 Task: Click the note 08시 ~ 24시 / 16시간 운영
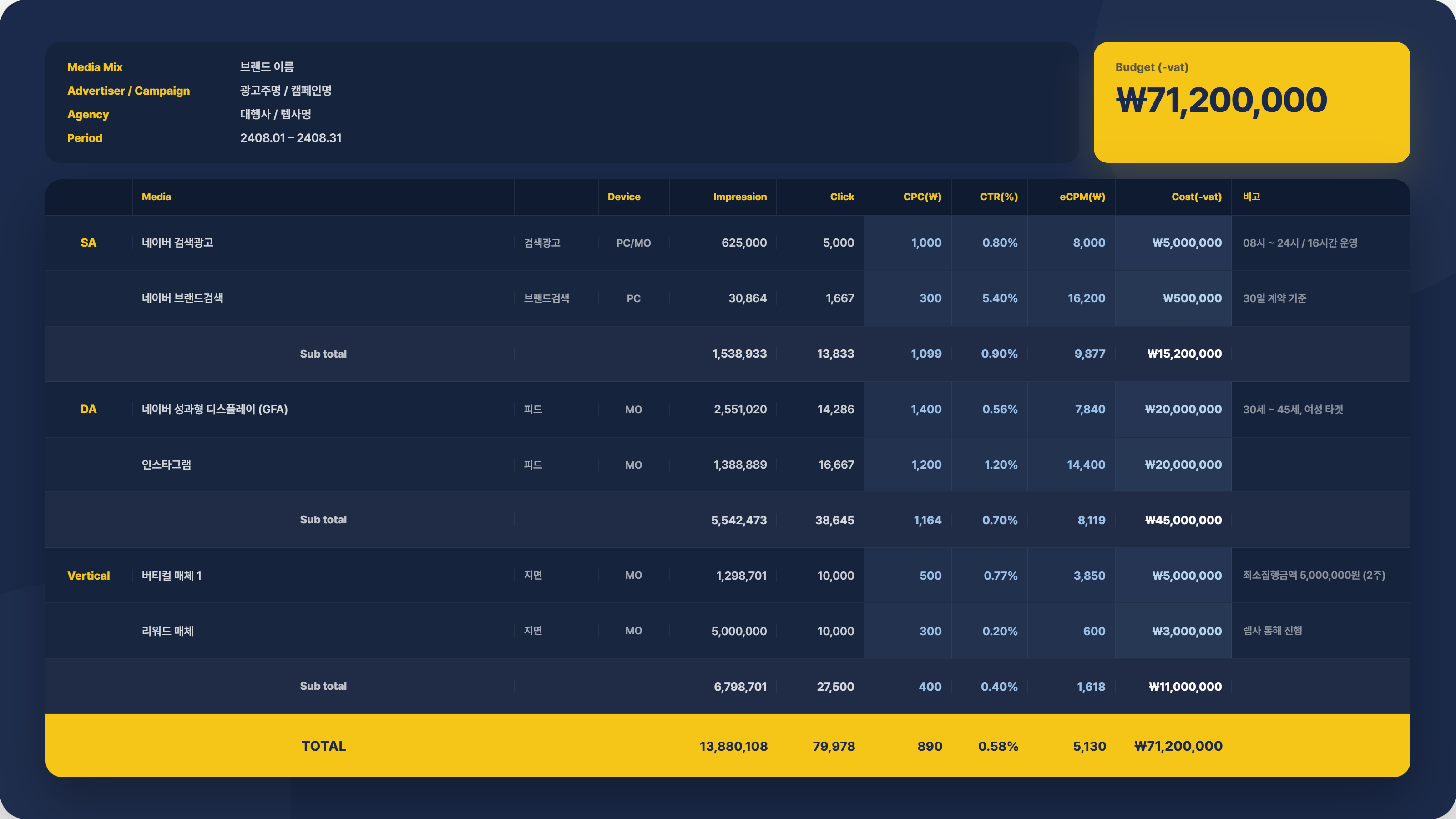click(x=1300, y=243)
